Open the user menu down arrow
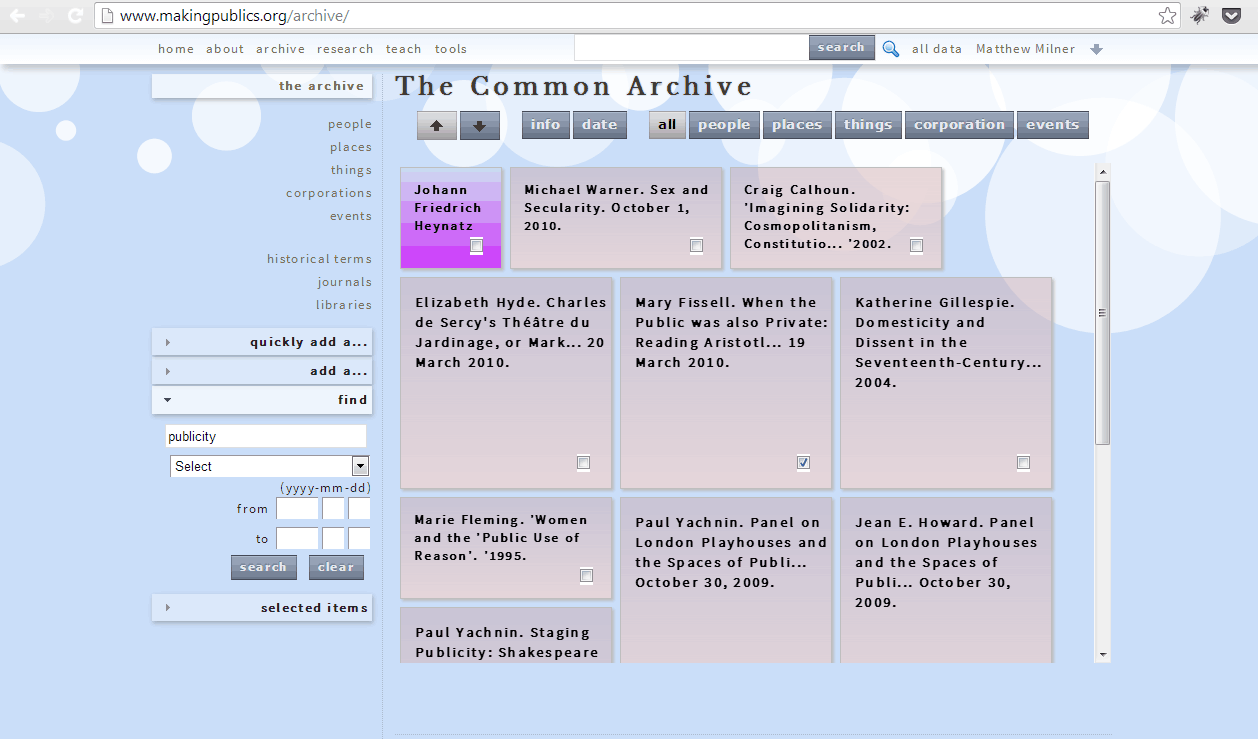 click(x=1097, y=49)
